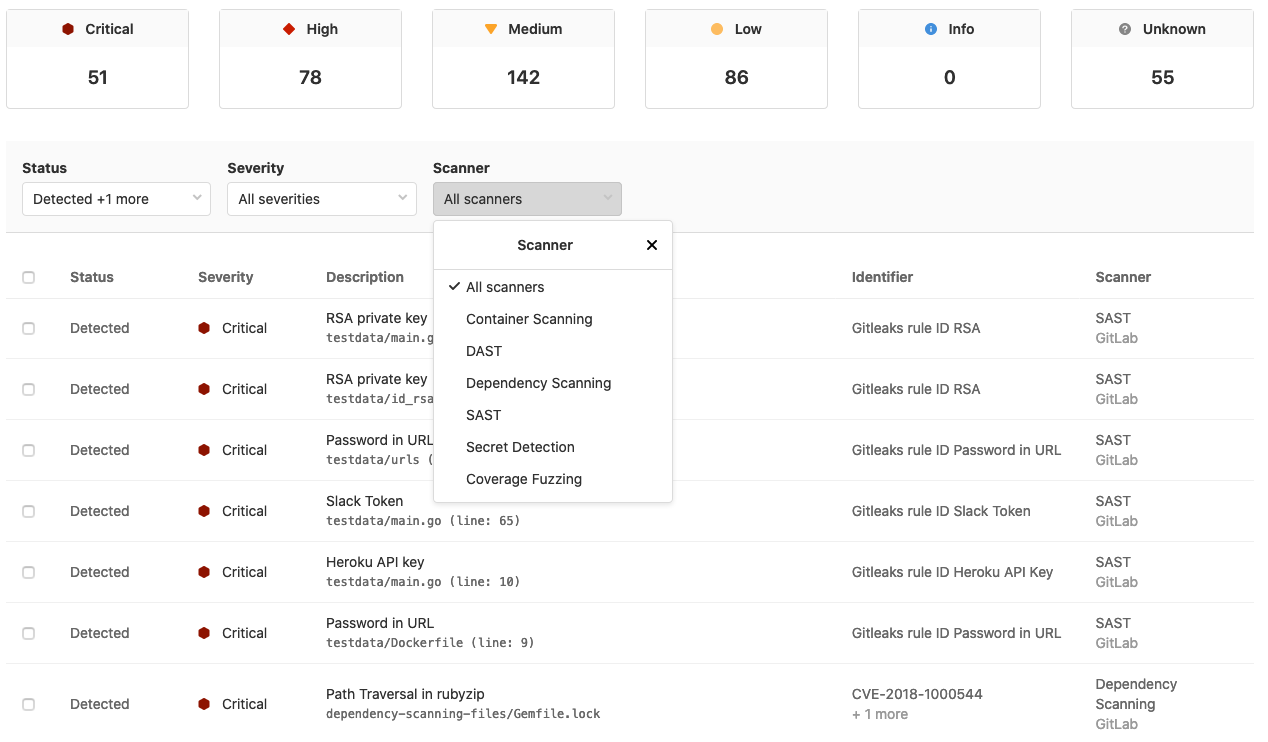Toggle the select-all checkbox in the table header
Screen dimensions: 1268x742
(x=28, y=277)
